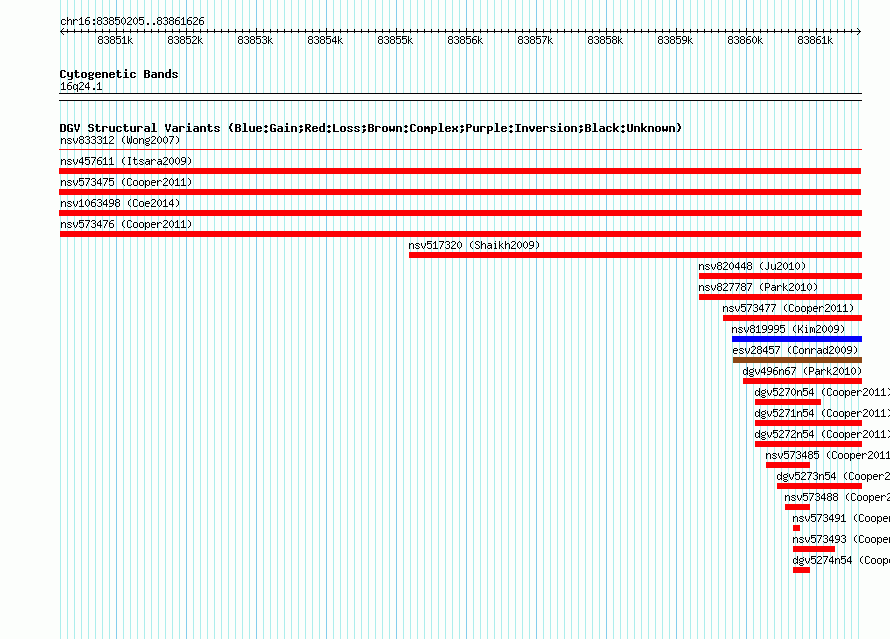
Task: Click the 83851k ruler tick label
Action: click(x=115, y=40)
